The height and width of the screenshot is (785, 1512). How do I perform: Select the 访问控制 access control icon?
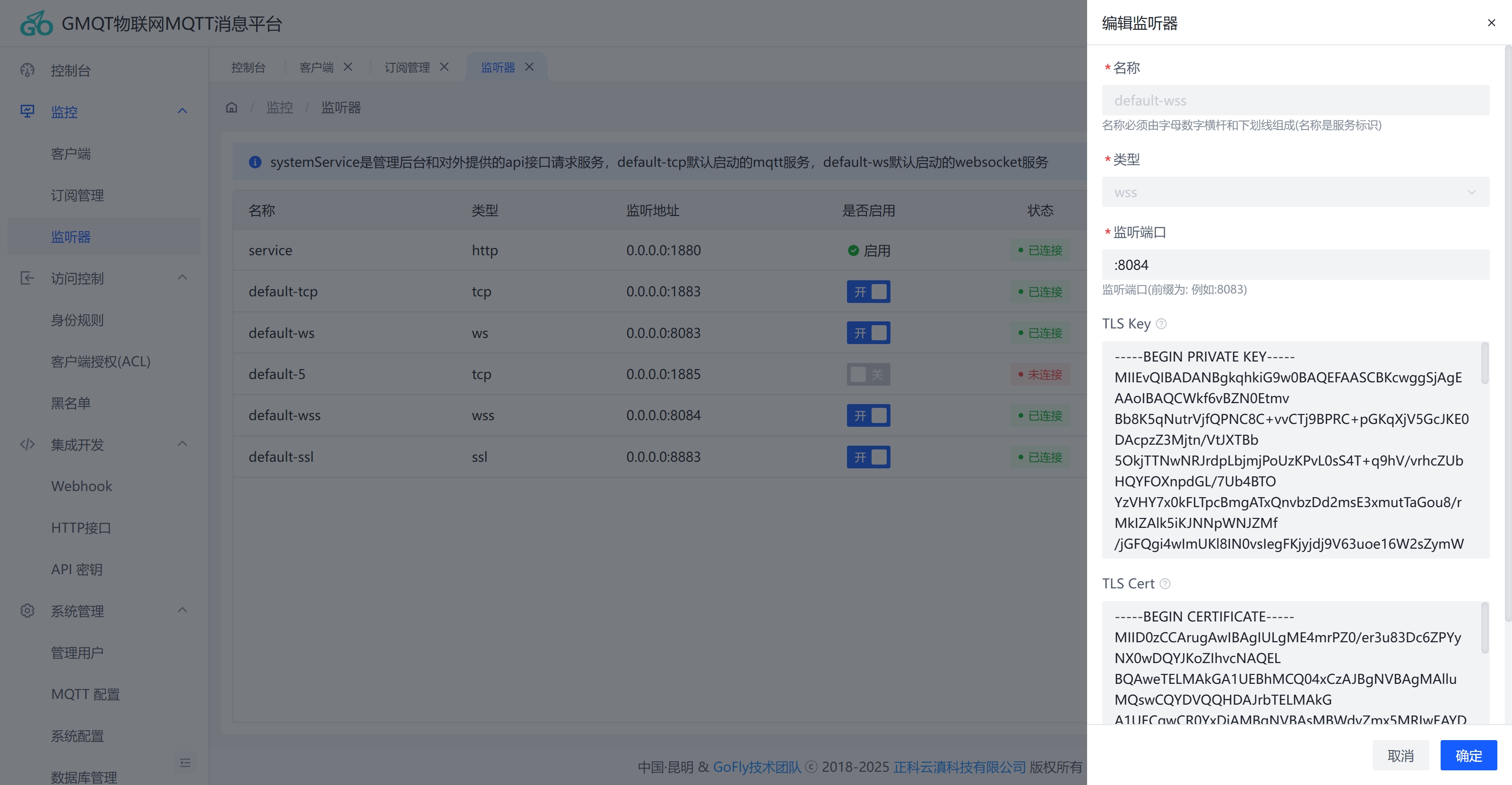coord(27,278)
